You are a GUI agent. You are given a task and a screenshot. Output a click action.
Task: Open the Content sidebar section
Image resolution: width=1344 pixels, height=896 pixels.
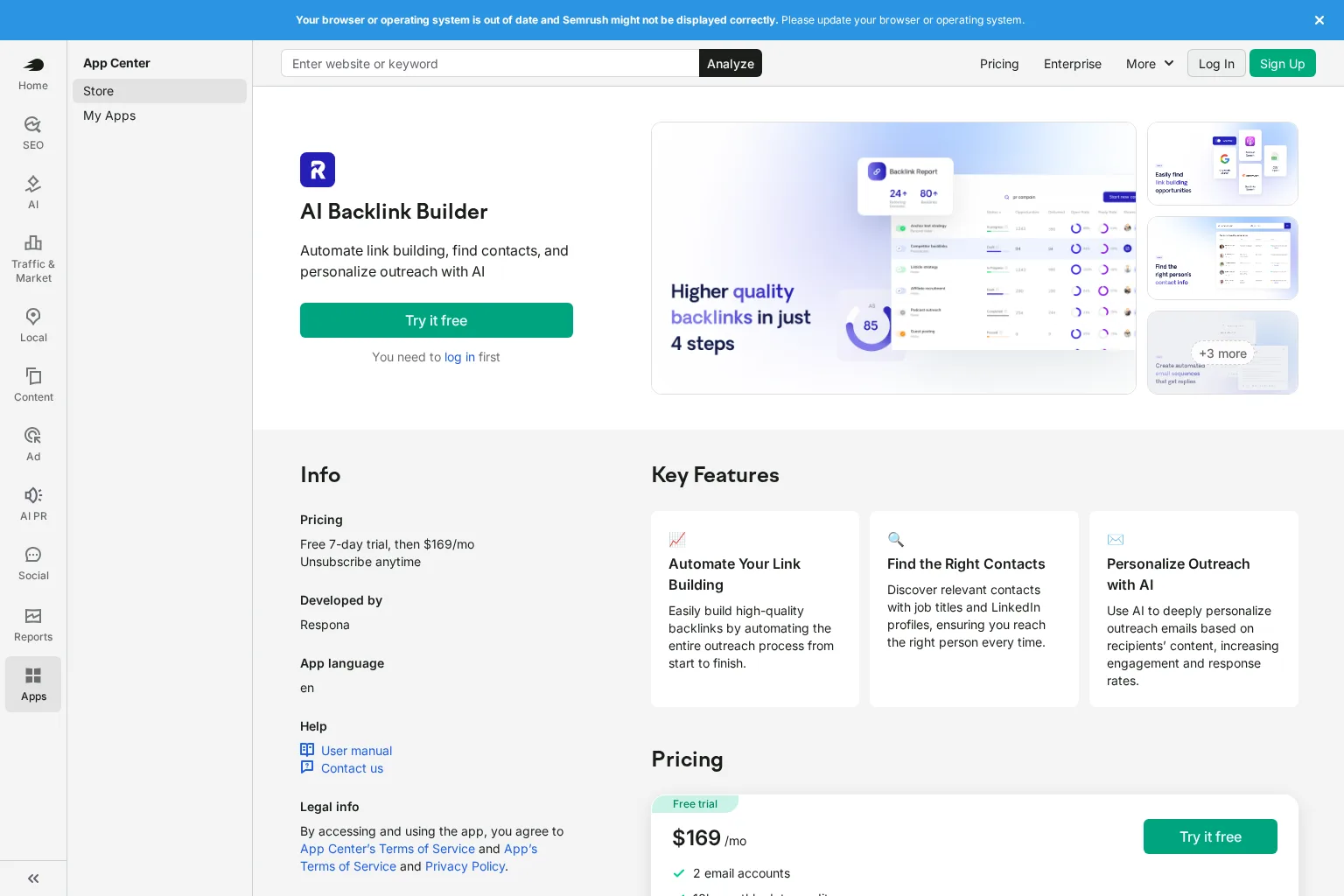(x=33, y=385)
